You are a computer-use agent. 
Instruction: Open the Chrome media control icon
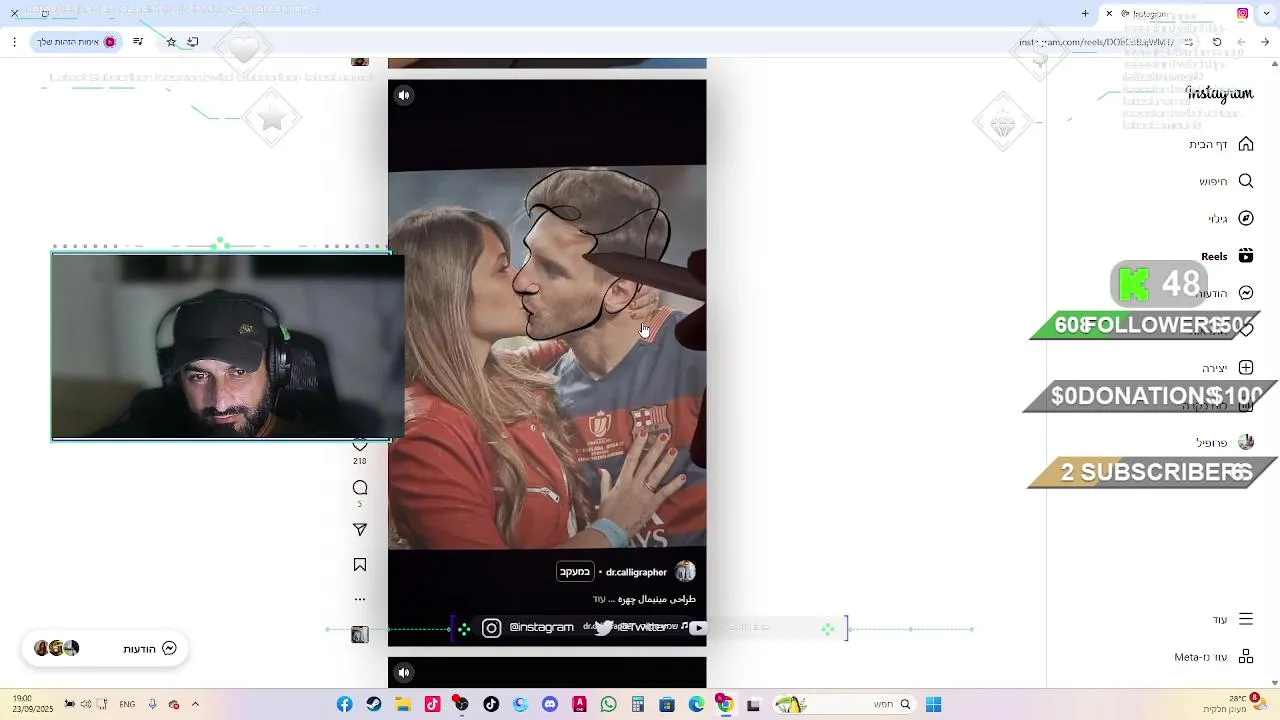(x=138, y=42)
